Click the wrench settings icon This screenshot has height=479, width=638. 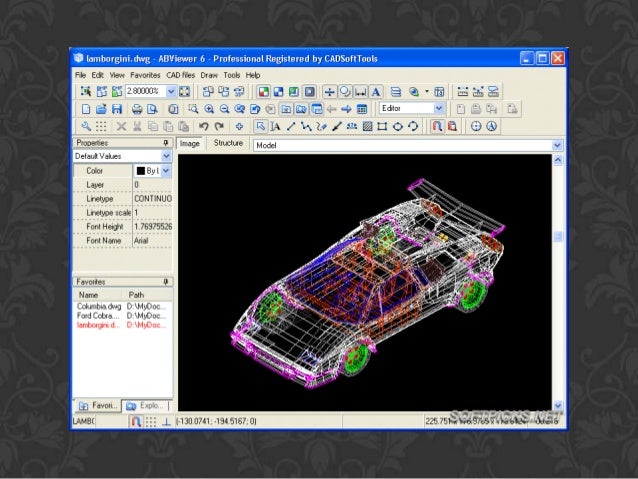tap(86, 126)
